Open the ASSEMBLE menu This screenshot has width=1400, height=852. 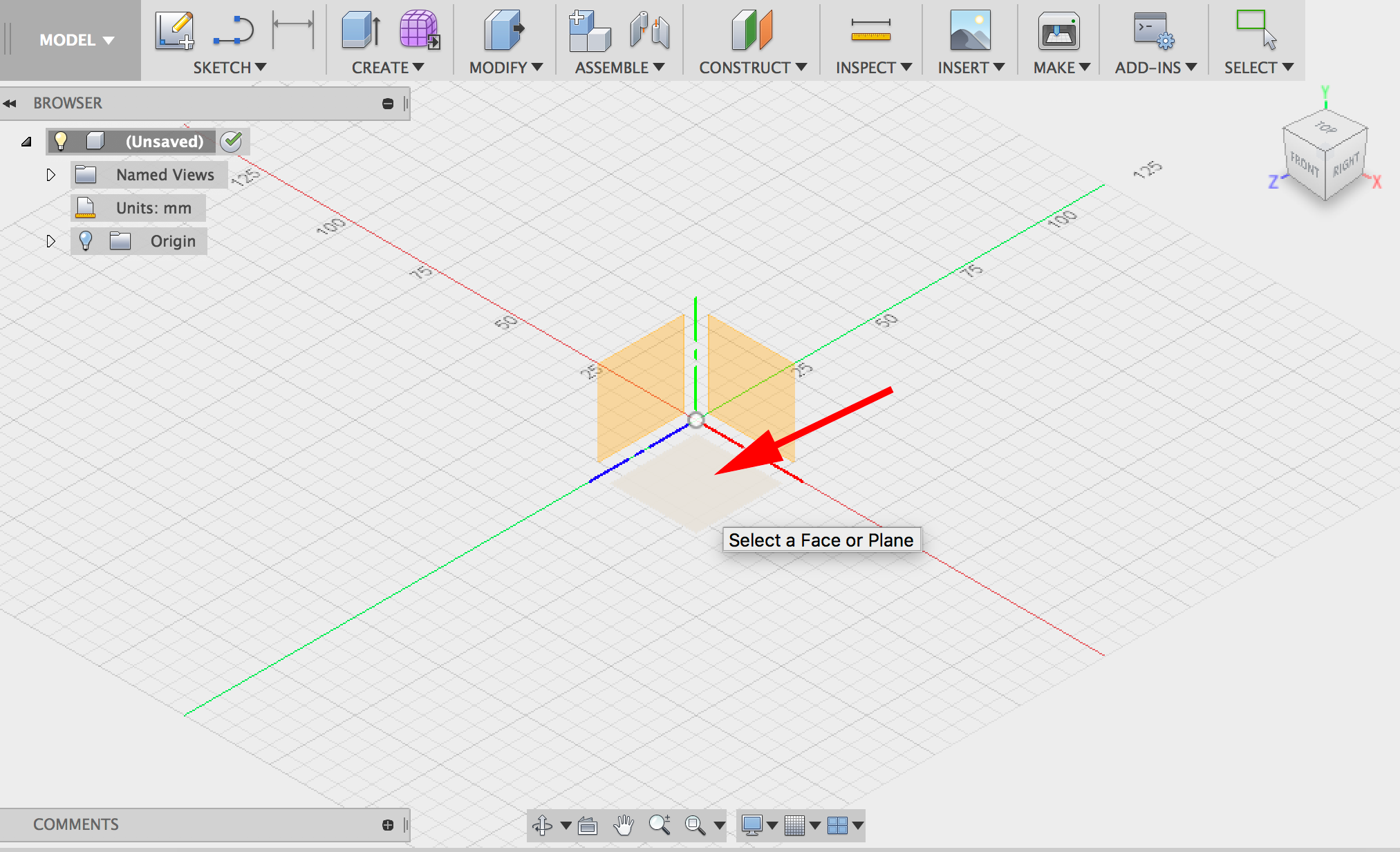coord(619,68)
